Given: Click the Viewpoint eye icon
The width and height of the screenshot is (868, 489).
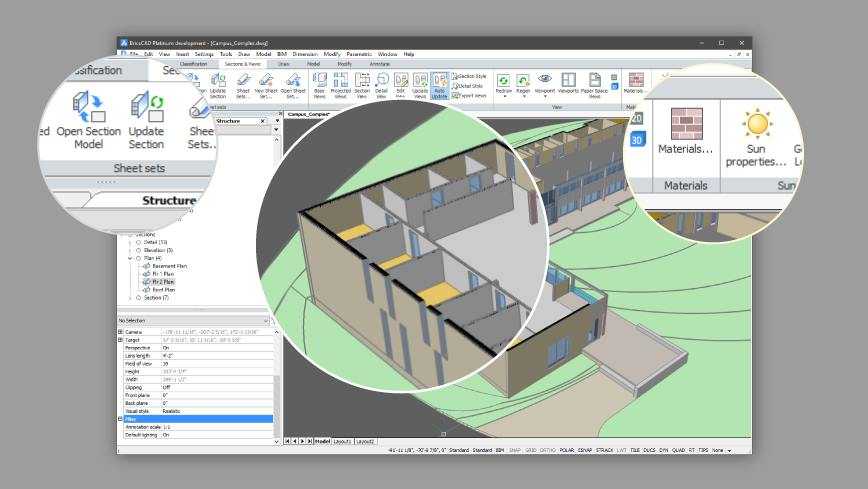Looking at the screenshot, I should point(545,80).
